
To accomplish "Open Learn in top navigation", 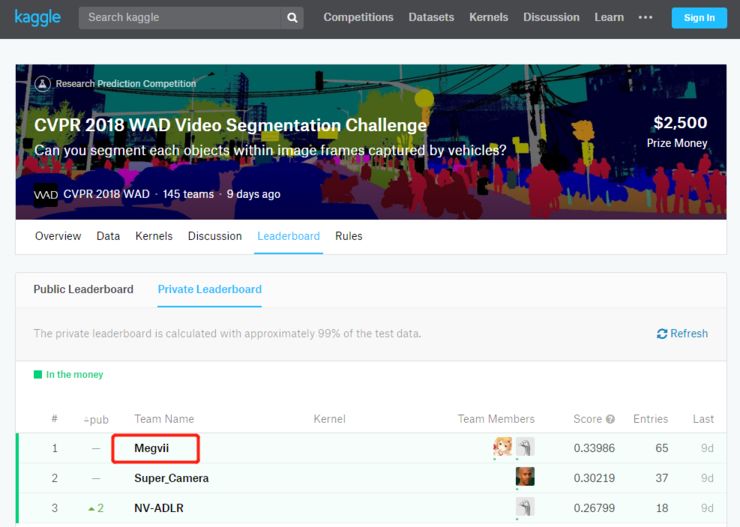I will tap(609, 17).
